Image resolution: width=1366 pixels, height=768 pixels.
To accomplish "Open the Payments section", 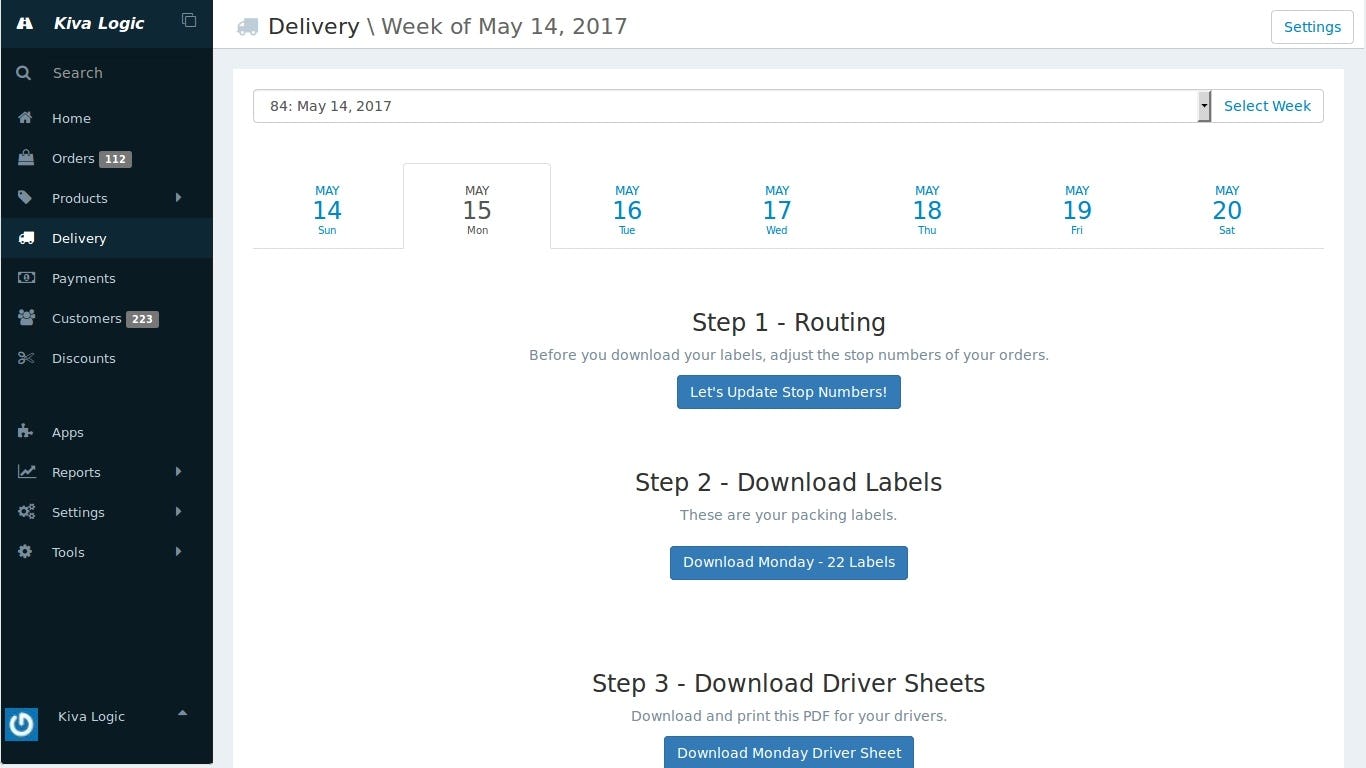I will click(x=83, y=278).
